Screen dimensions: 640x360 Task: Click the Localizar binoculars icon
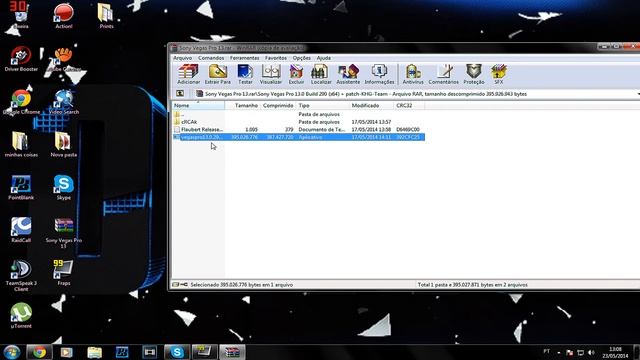click(321, 74)
